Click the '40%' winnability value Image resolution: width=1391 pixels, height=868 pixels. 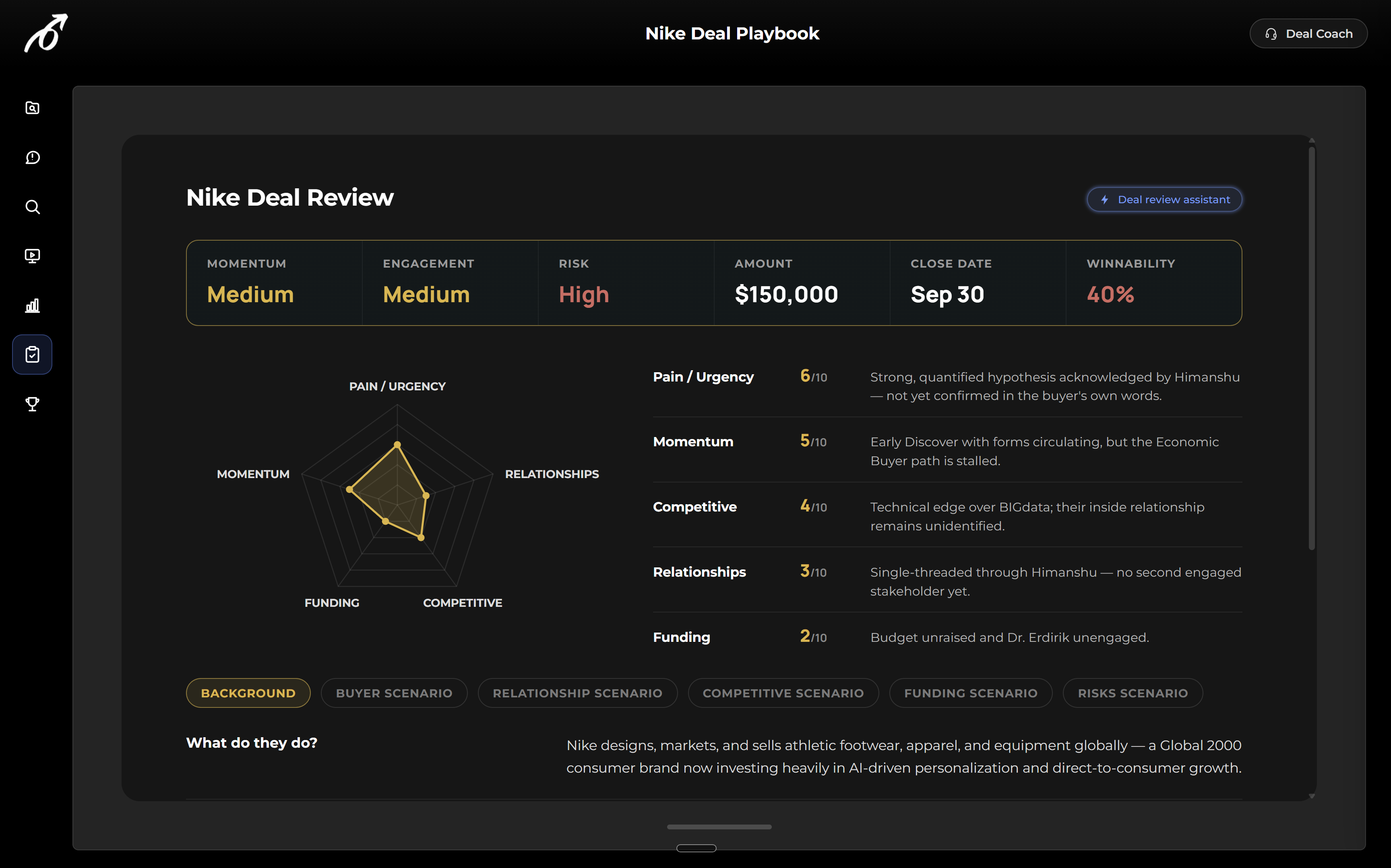1110,295
